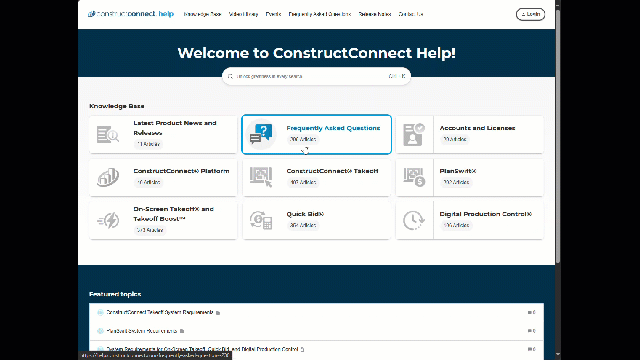Open the Knowledge Base menu item
This screenshot has height=360, width=640.
pyautogui.click(x=202, y=14)
